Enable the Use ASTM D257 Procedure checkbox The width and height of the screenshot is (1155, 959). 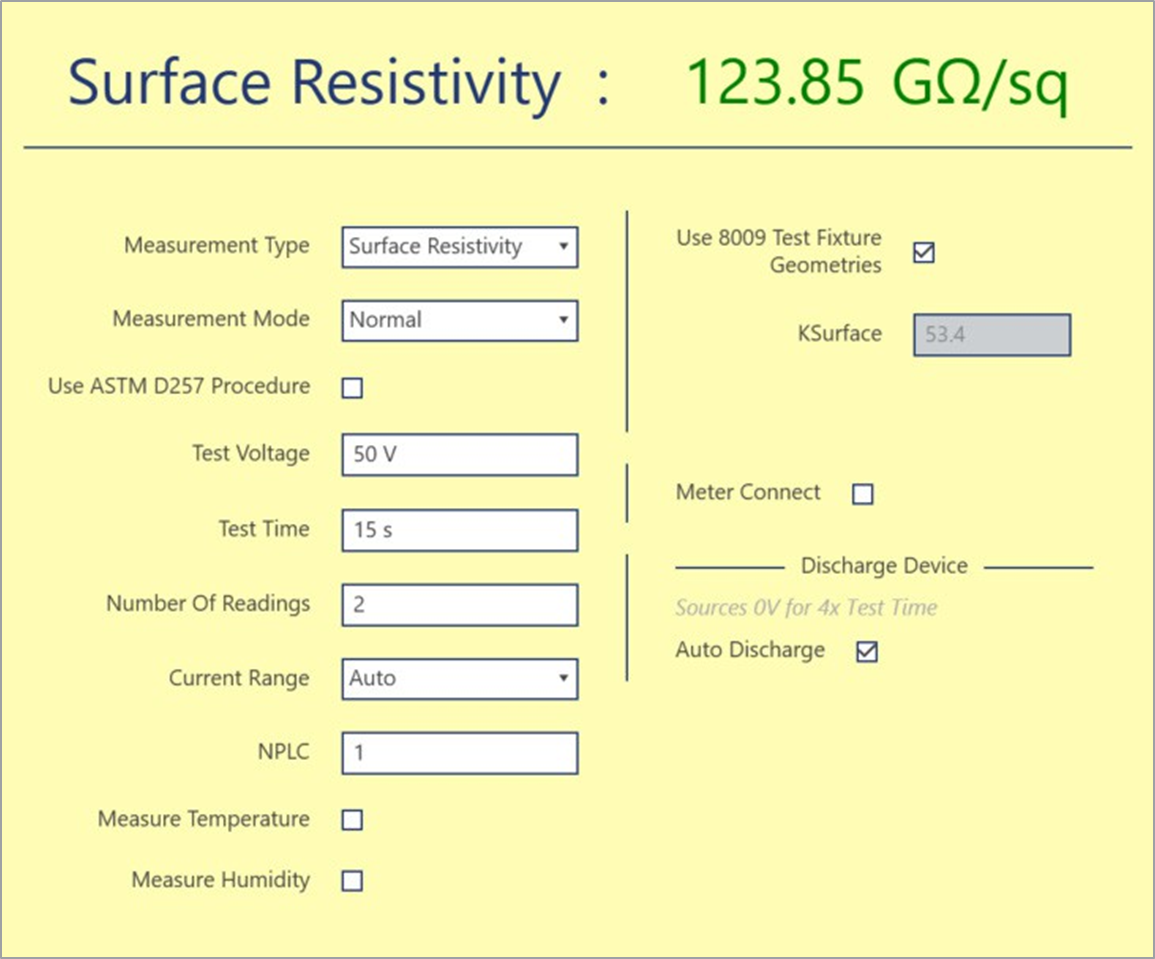click(x=351, y=387)
